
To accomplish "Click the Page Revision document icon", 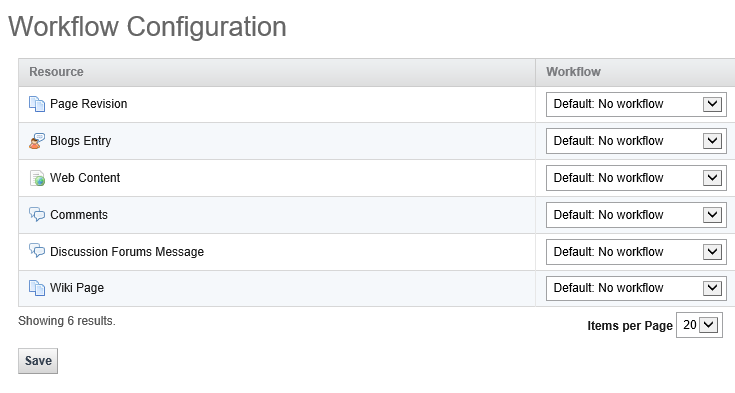I will 37,104.
